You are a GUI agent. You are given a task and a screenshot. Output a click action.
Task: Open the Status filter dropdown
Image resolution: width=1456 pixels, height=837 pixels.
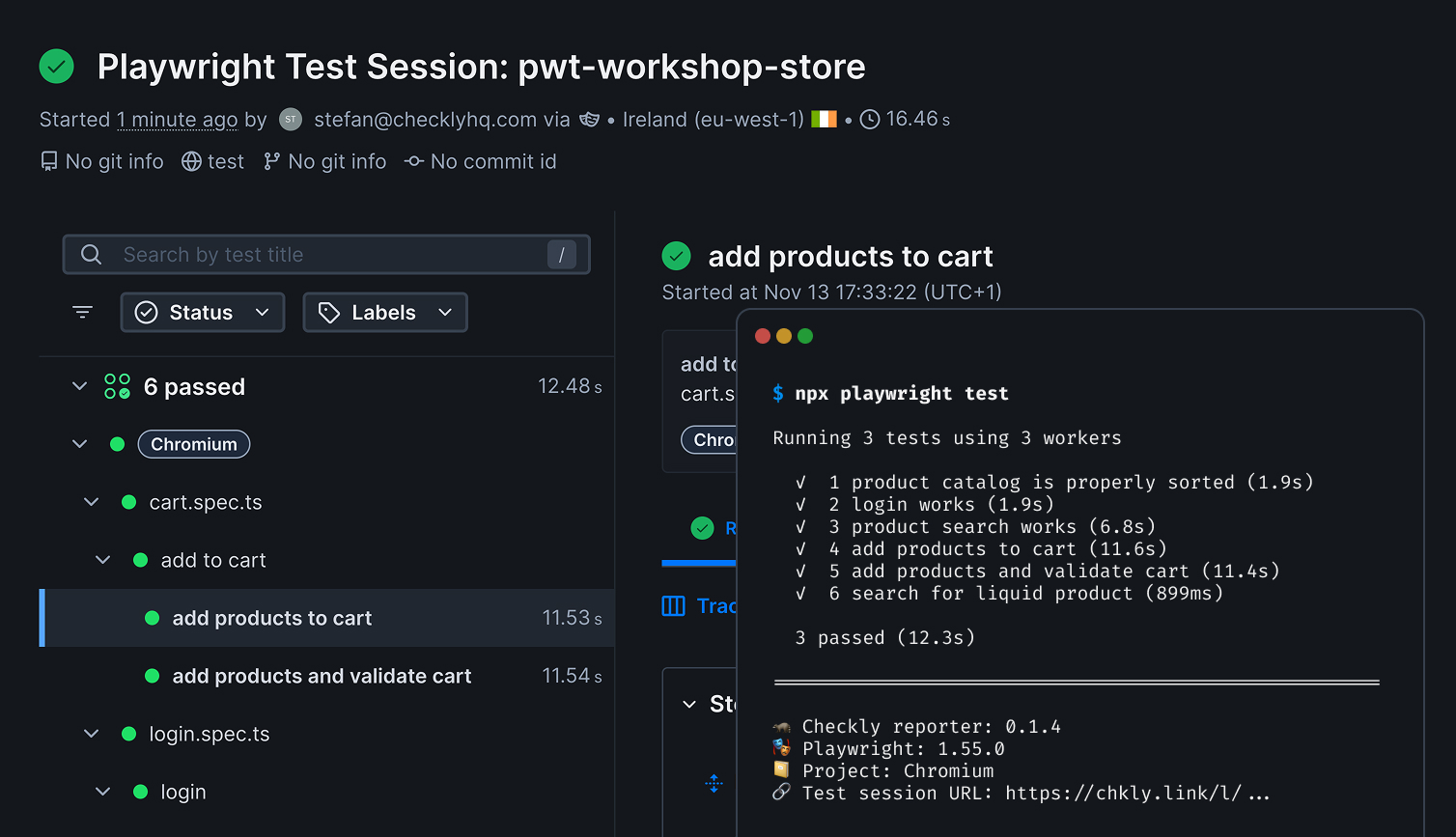point(203,312)
